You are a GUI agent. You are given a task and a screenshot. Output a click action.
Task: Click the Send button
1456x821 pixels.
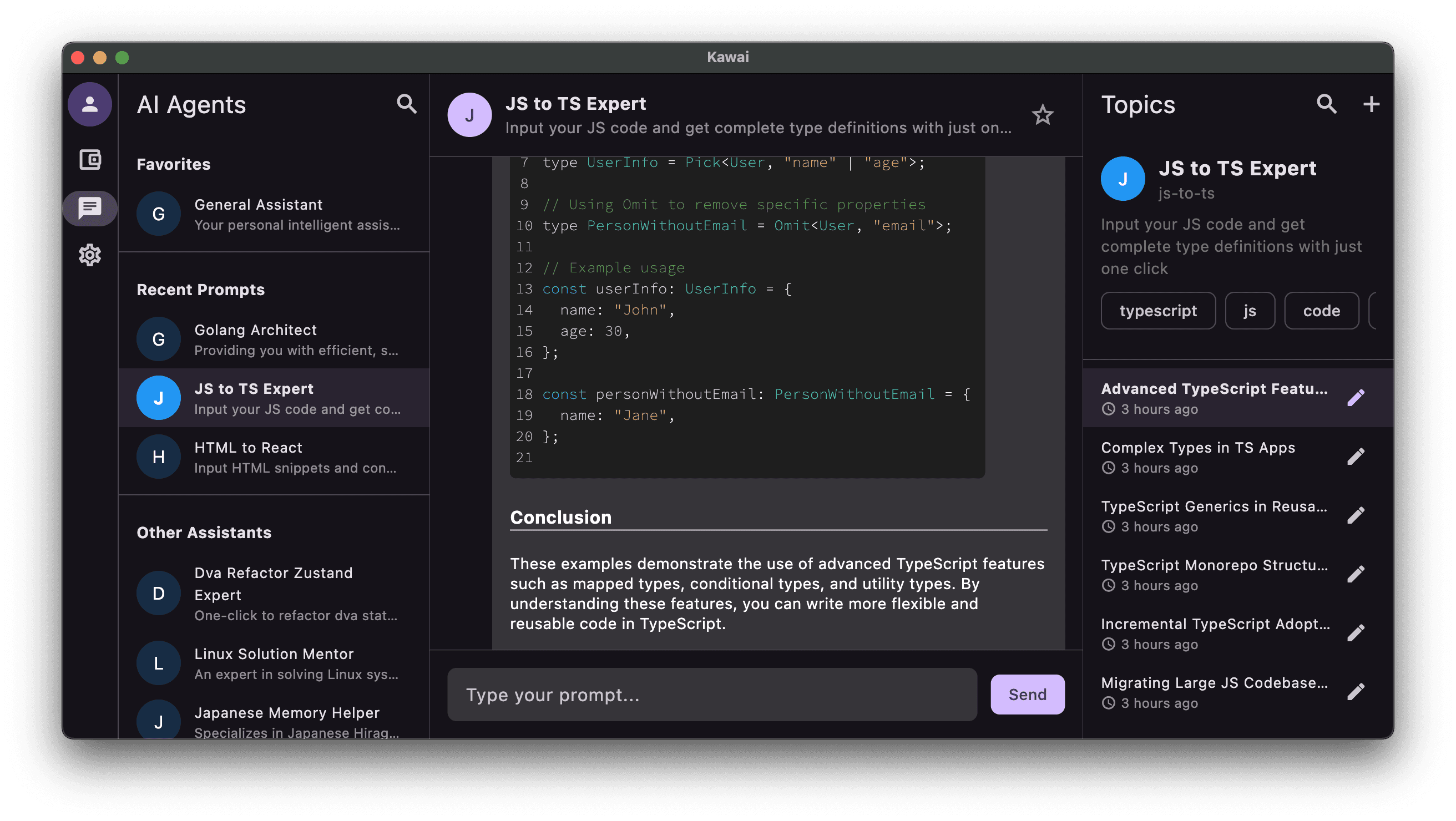click(x=1028, y=695)
